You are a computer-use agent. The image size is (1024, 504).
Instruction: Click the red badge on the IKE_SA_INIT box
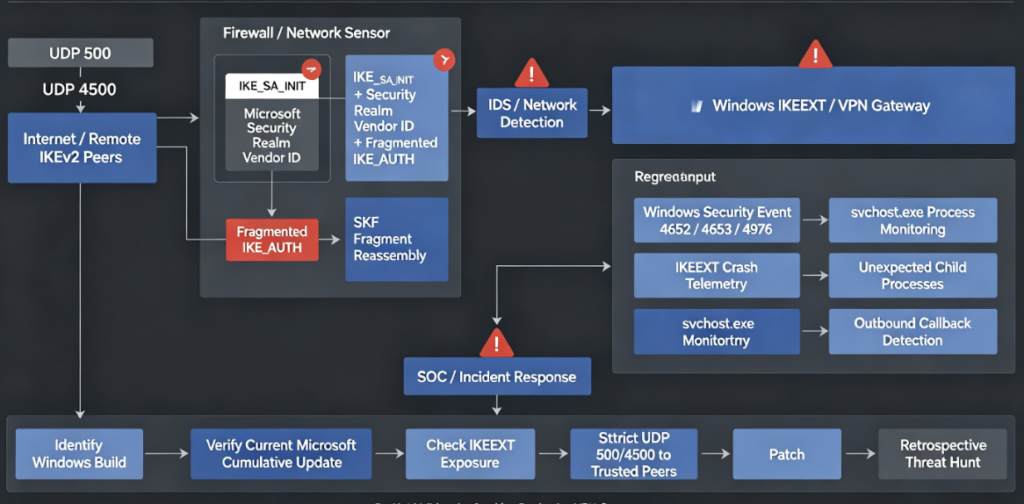(312, 69)
